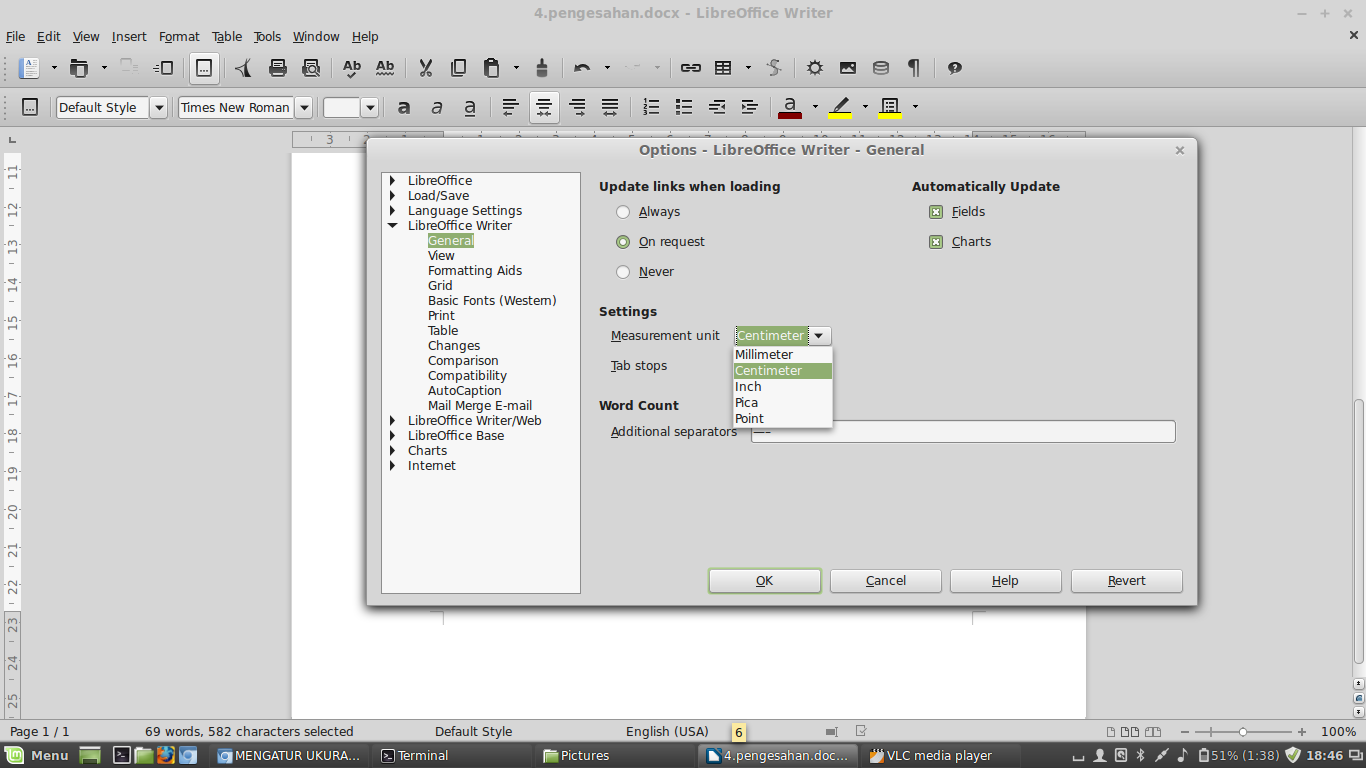This screenshot has width=1366, height=768.
Task: Select Formatting Aids in options tree
Action: 475,271
